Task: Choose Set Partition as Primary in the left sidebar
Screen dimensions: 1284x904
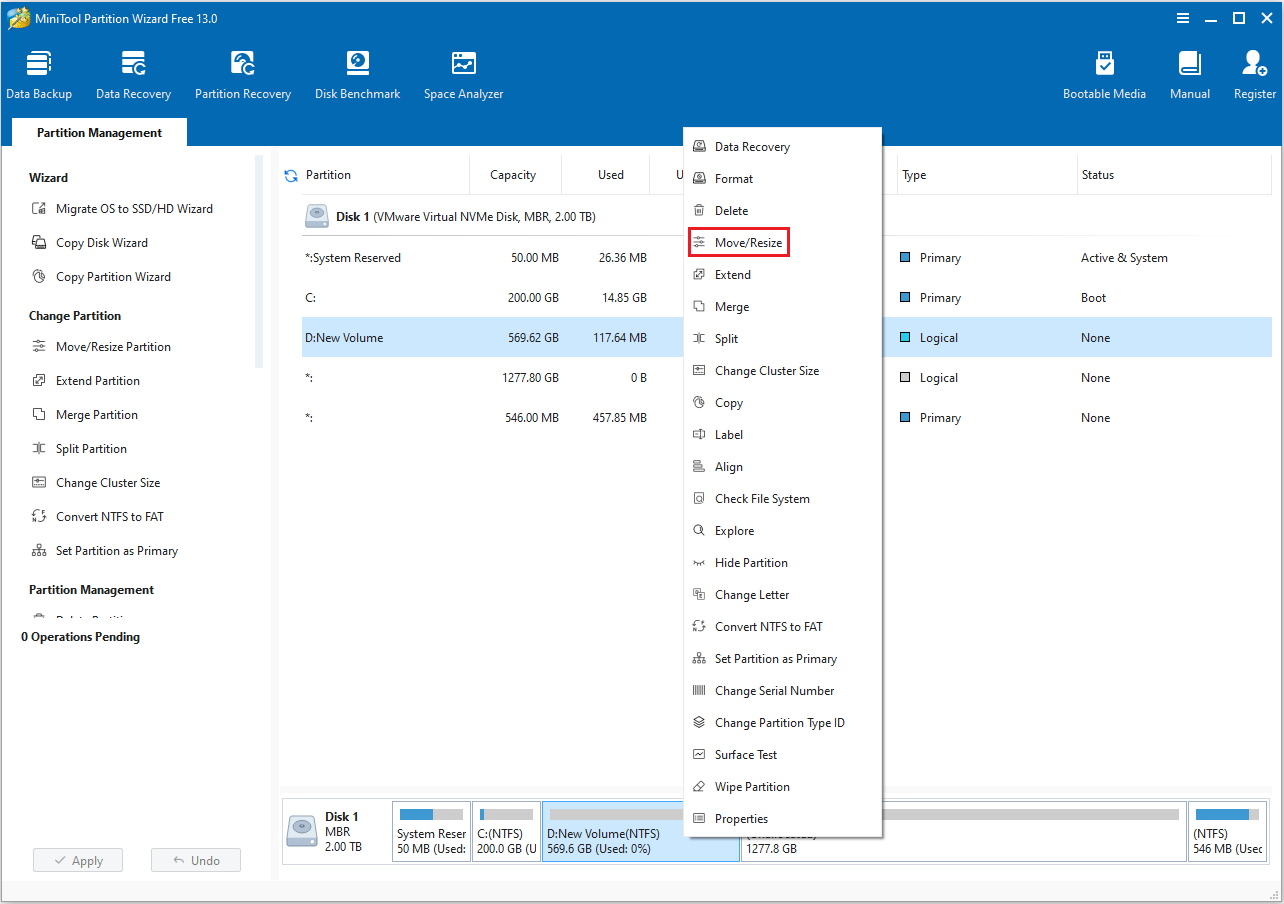Action: [x=104, y=551]
